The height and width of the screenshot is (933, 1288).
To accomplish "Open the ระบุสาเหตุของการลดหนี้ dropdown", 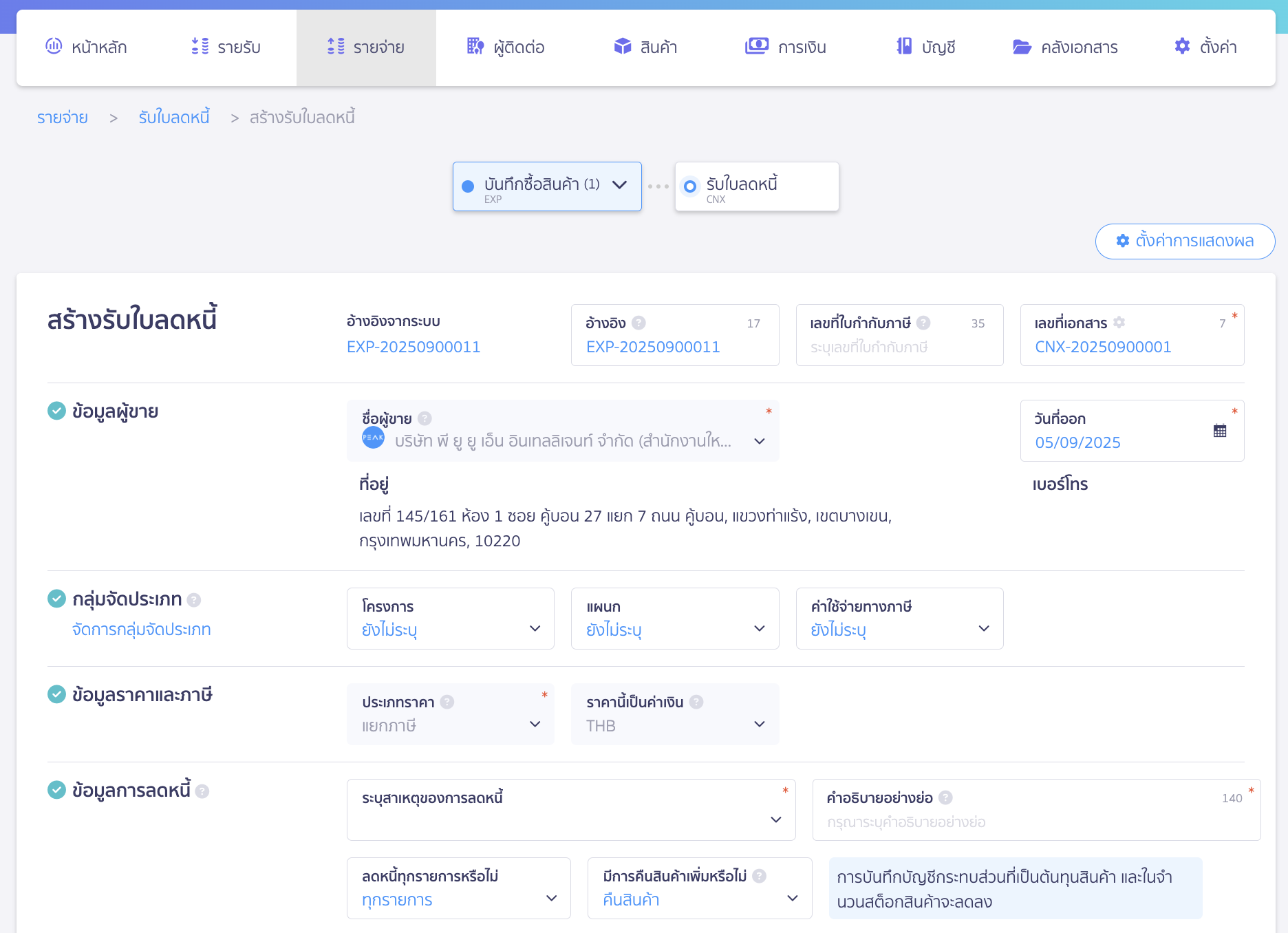I will (x=570, y=810).
